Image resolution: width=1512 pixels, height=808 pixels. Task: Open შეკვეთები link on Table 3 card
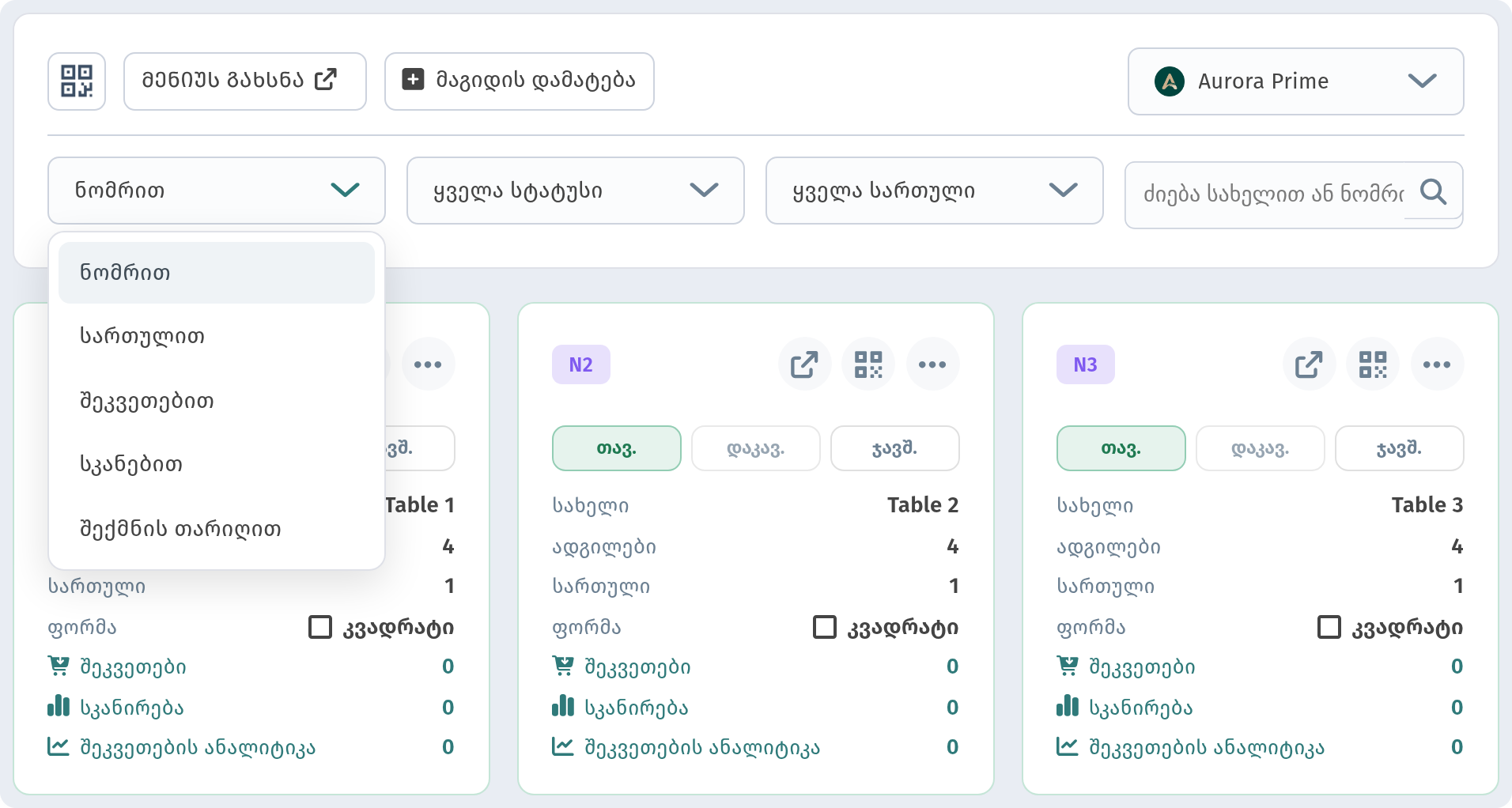[x=1126, y=666]
